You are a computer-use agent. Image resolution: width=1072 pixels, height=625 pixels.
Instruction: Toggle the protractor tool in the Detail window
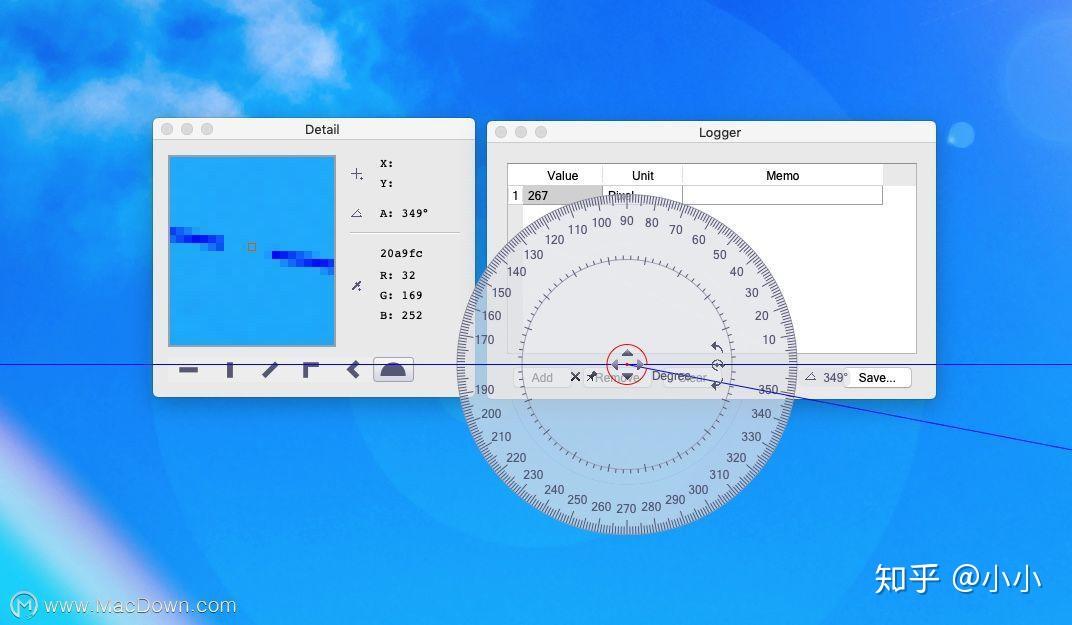[x=393, y=368]
